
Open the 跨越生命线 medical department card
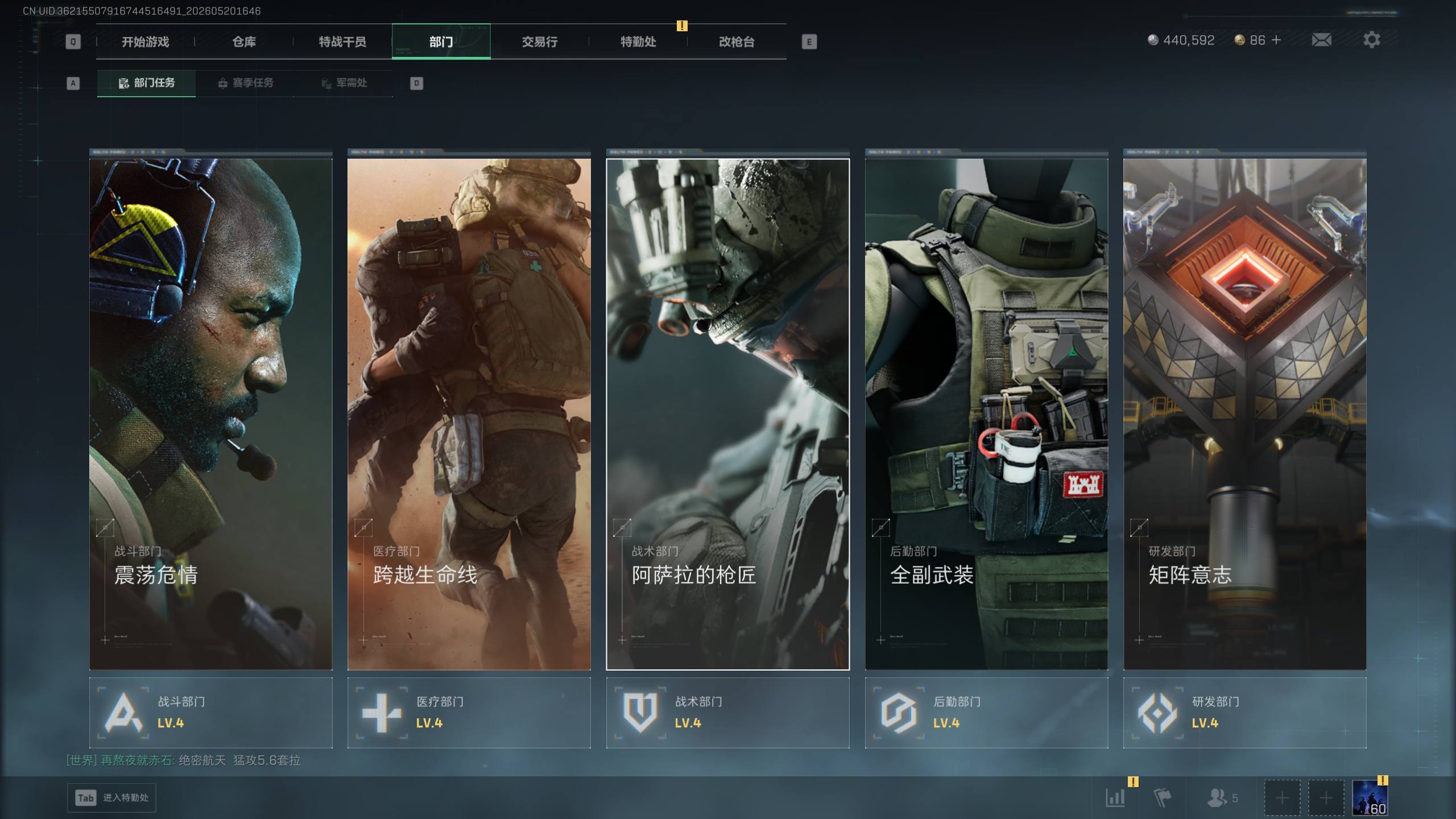tap(469, 414)
